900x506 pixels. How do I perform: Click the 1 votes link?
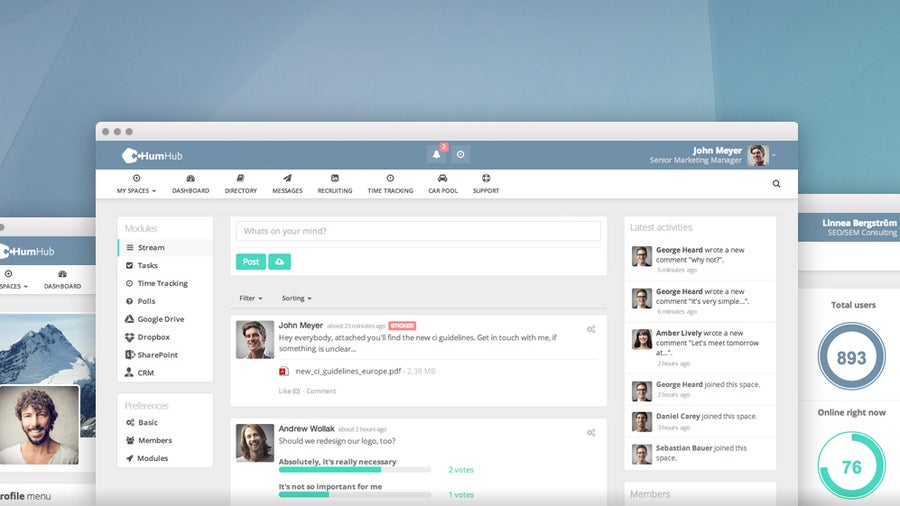(x=461, y=495)
